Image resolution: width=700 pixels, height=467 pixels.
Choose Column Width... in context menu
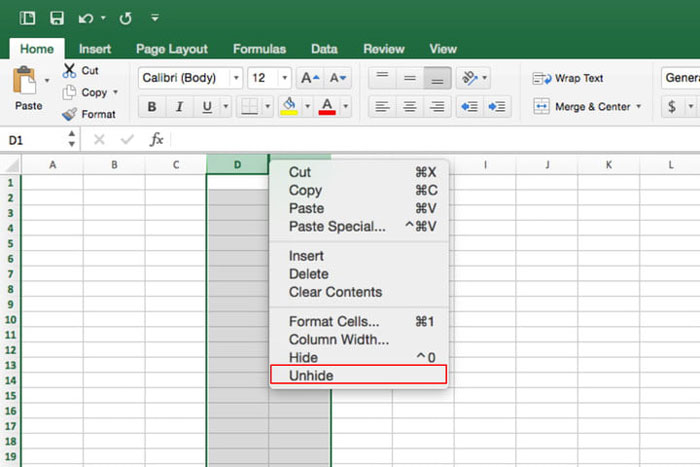(x=359, y=339)
